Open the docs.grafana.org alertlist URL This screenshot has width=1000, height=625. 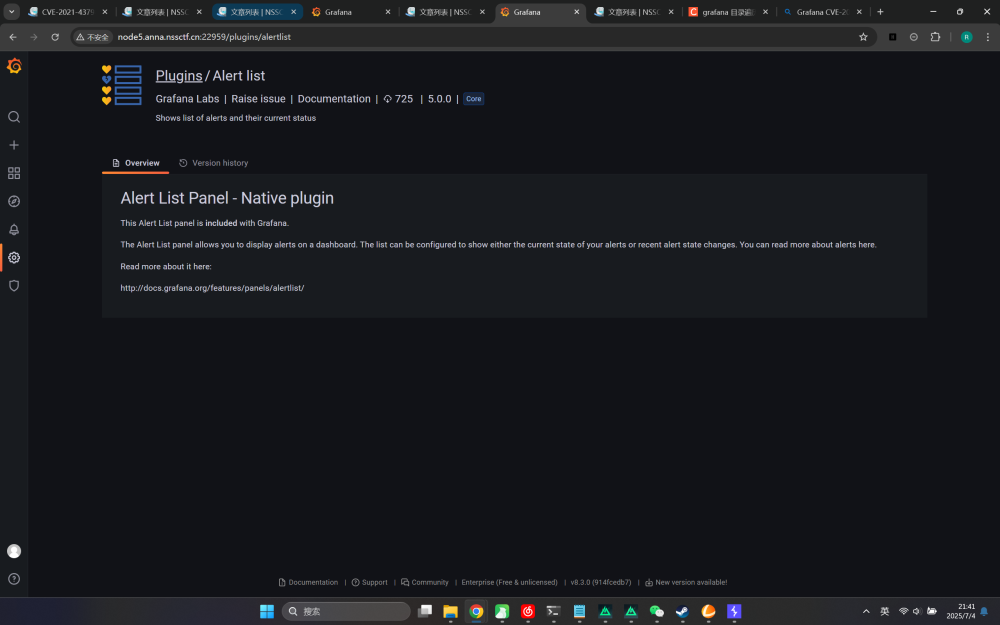[x=212, y=288]
